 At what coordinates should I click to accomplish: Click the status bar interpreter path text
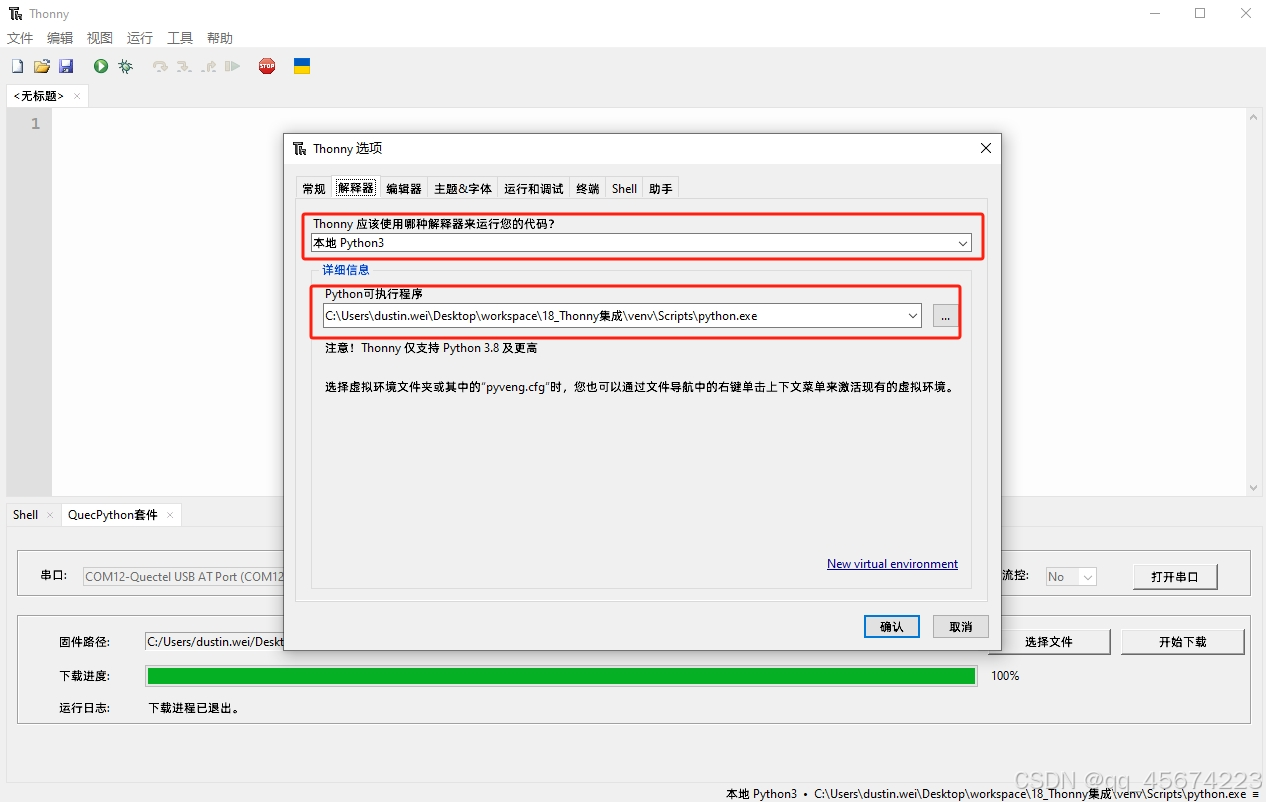click(x=1030, y=794)
